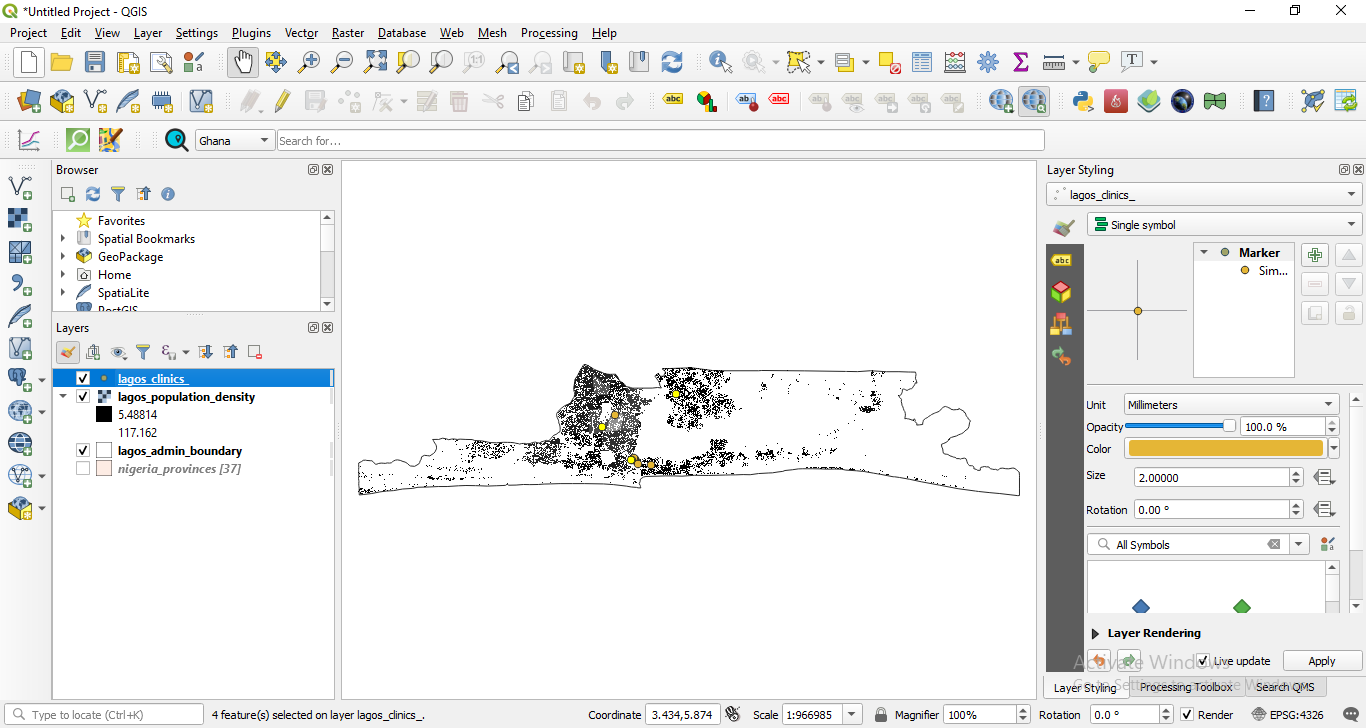Click the Size data-defined override button
The height and width of the screenshot is (728, 1366).
tap(1325, 478)
